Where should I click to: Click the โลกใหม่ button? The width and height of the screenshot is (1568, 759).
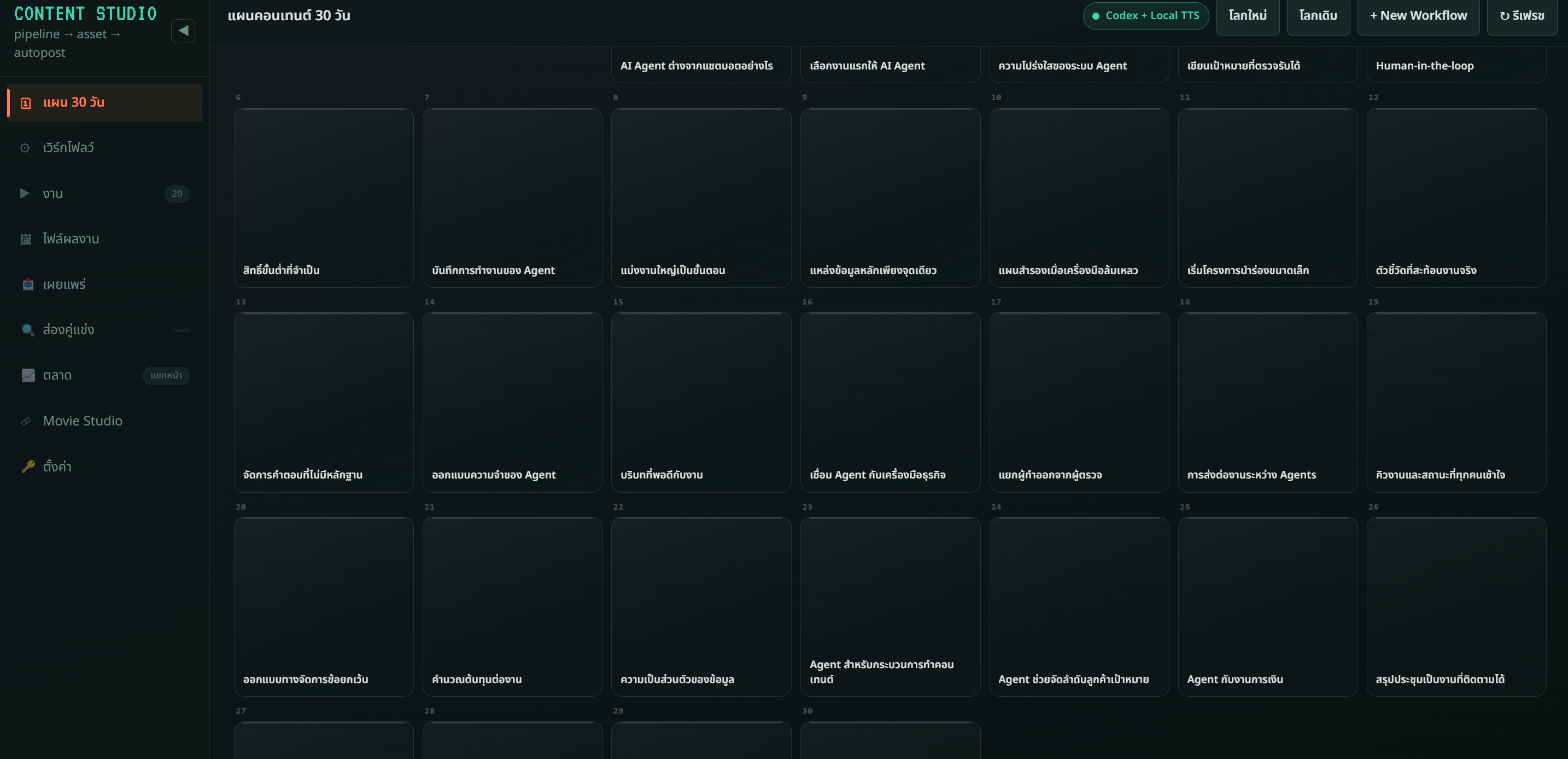click(1247, 16)
